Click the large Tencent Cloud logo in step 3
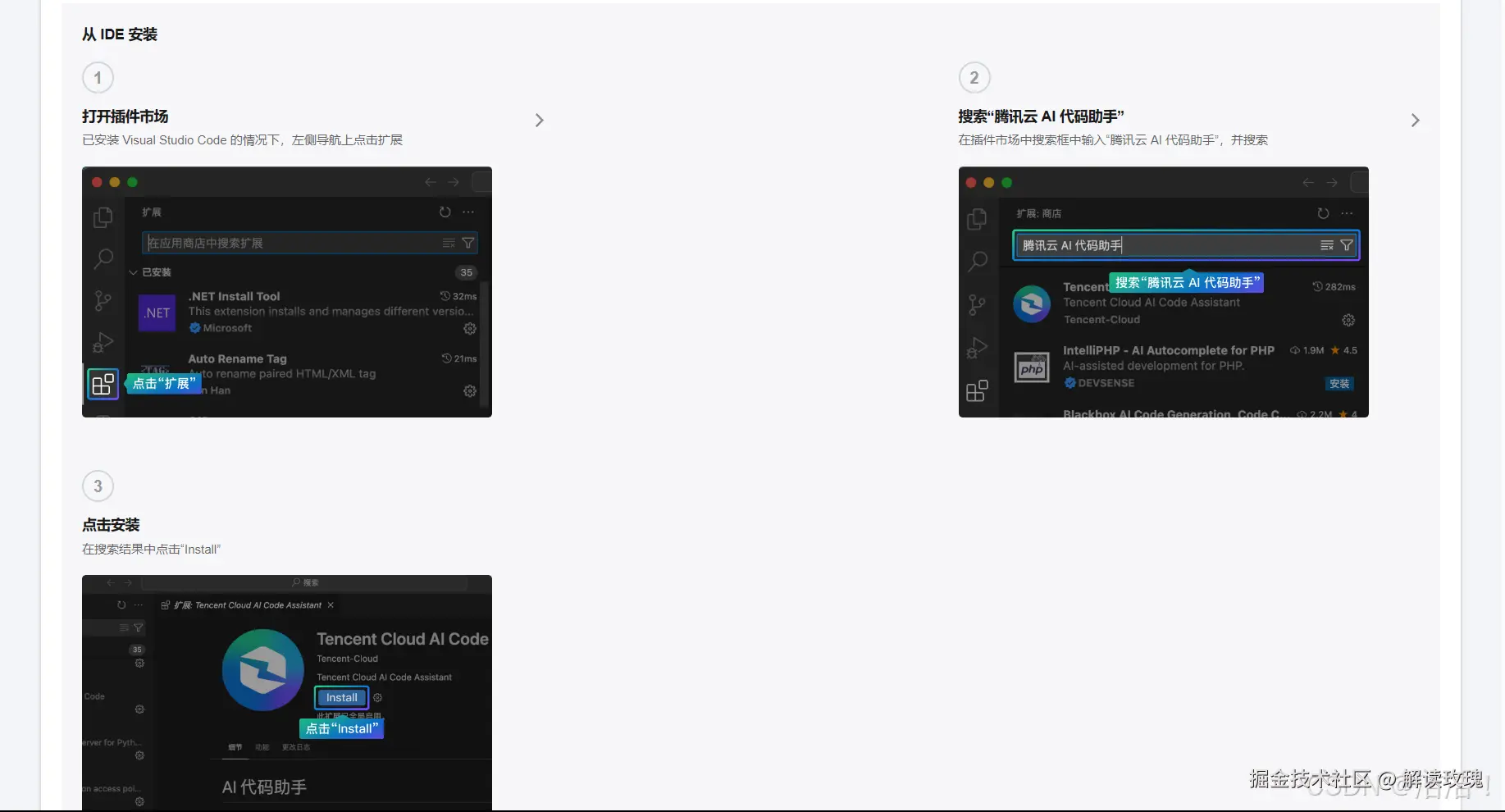Image resolution: width=1505 pixels, height=812 pixels. (x=262, y=670)
